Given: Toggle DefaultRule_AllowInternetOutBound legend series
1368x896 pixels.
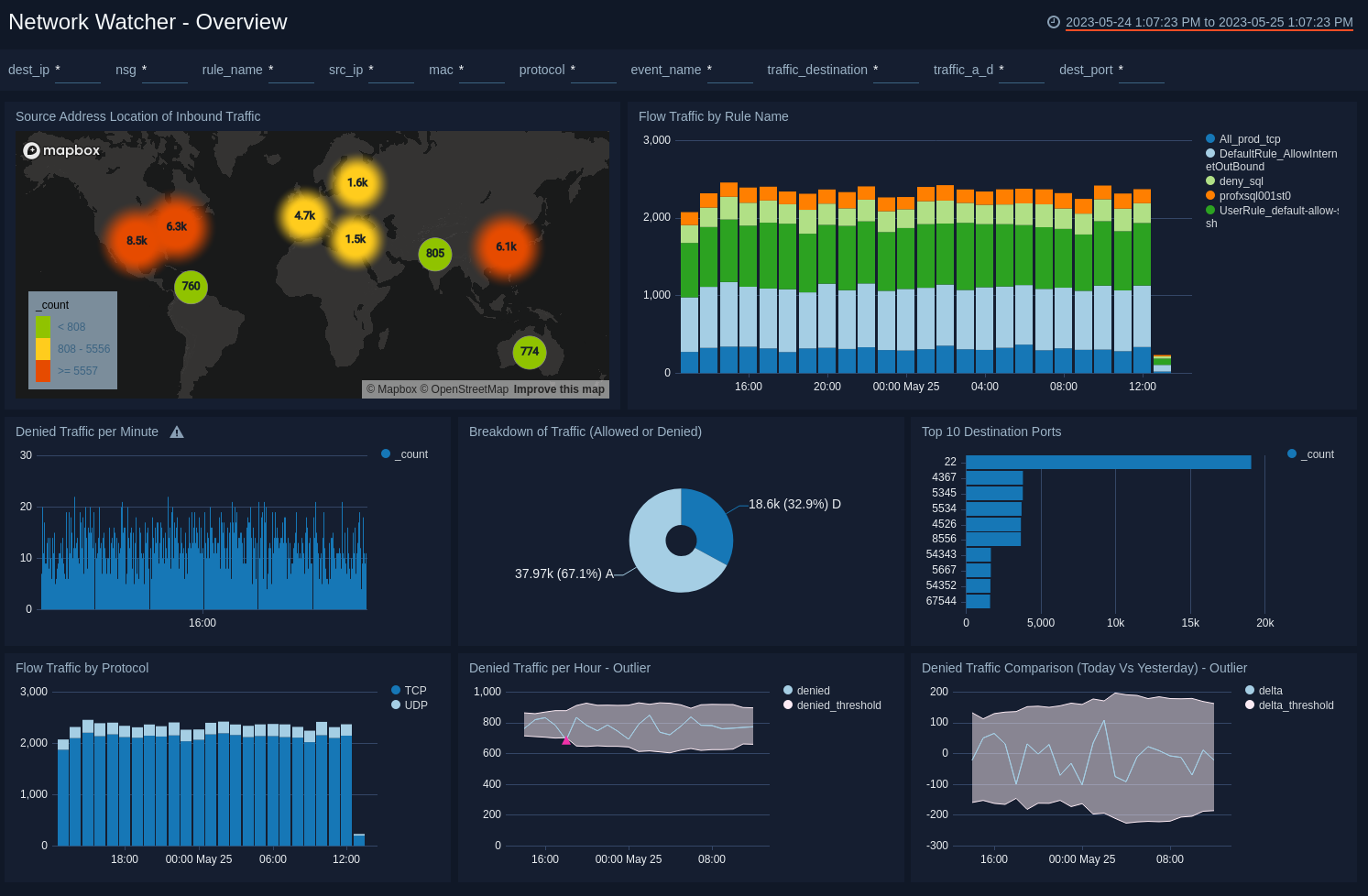Looking at the screenshot, I should 1272,160.
